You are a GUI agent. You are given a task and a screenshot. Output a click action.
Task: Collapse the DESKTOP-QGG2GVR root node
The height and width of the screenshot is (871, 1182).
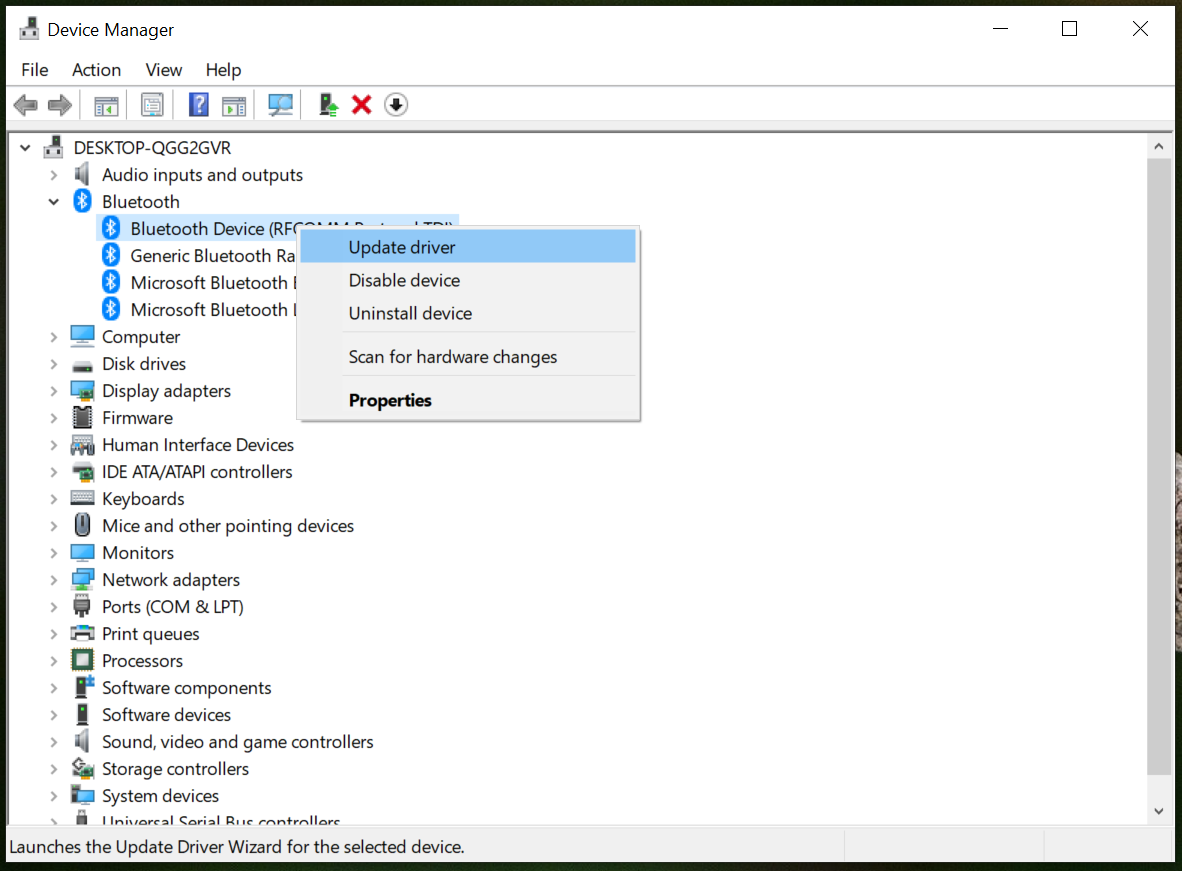point(26,148)
